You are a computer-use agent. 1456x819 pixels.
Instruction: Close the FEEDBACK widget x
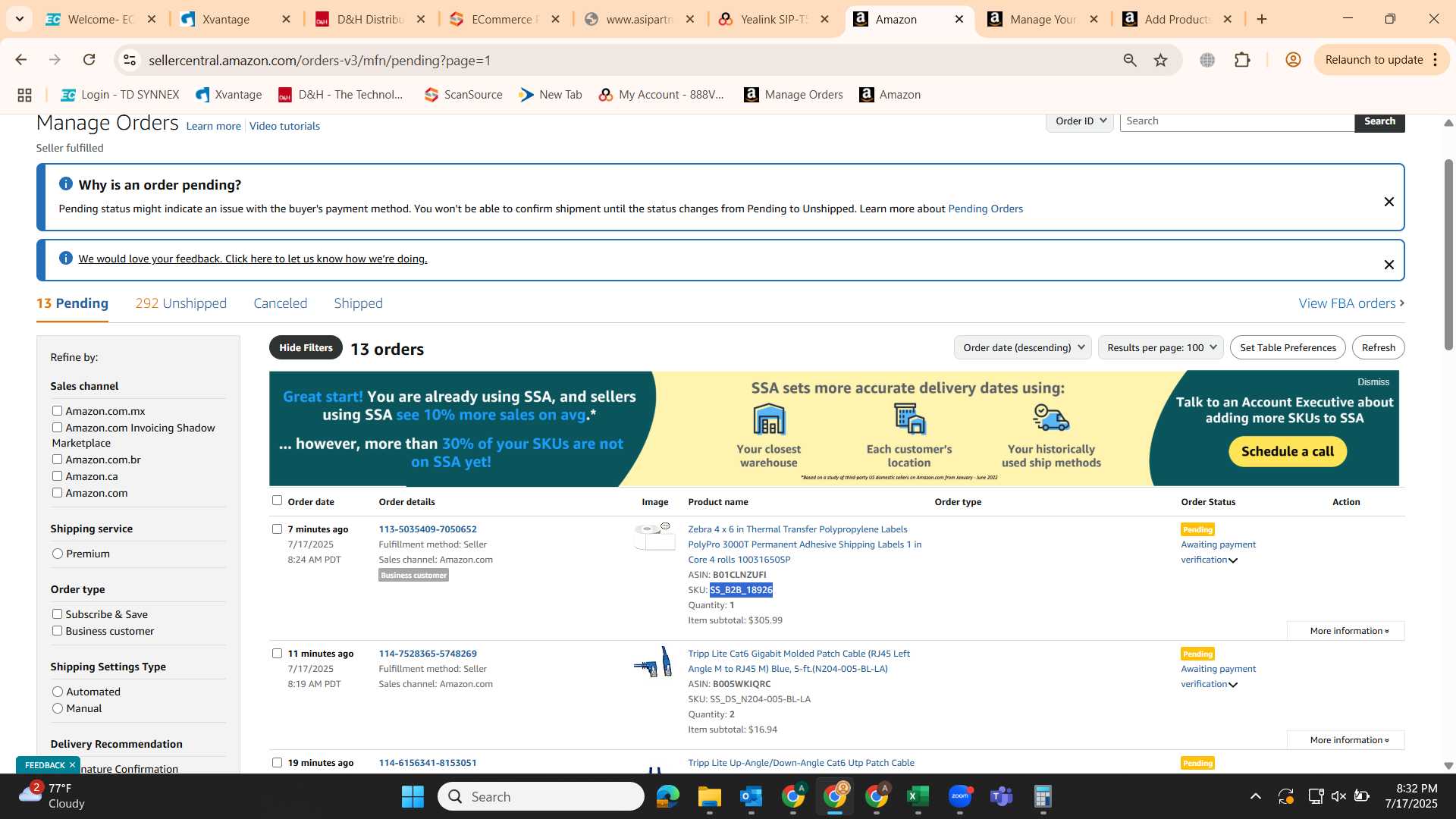72,764
